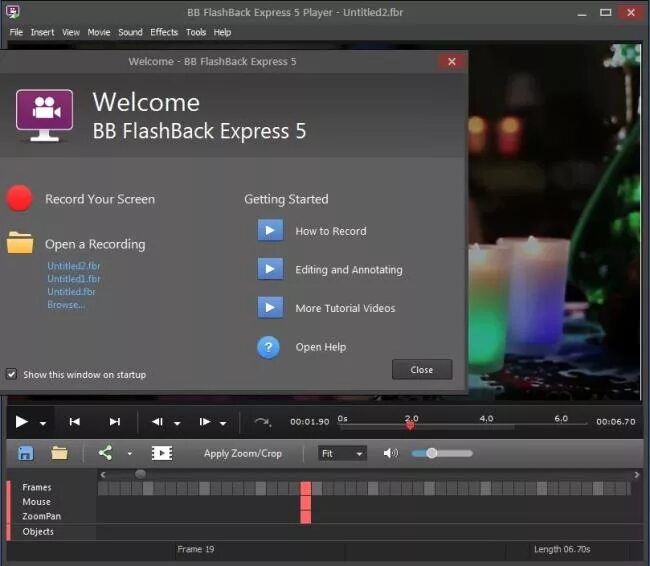The image size is (650, 566).
Task: Open the Sound menu
Action: (x=130, y=32)
